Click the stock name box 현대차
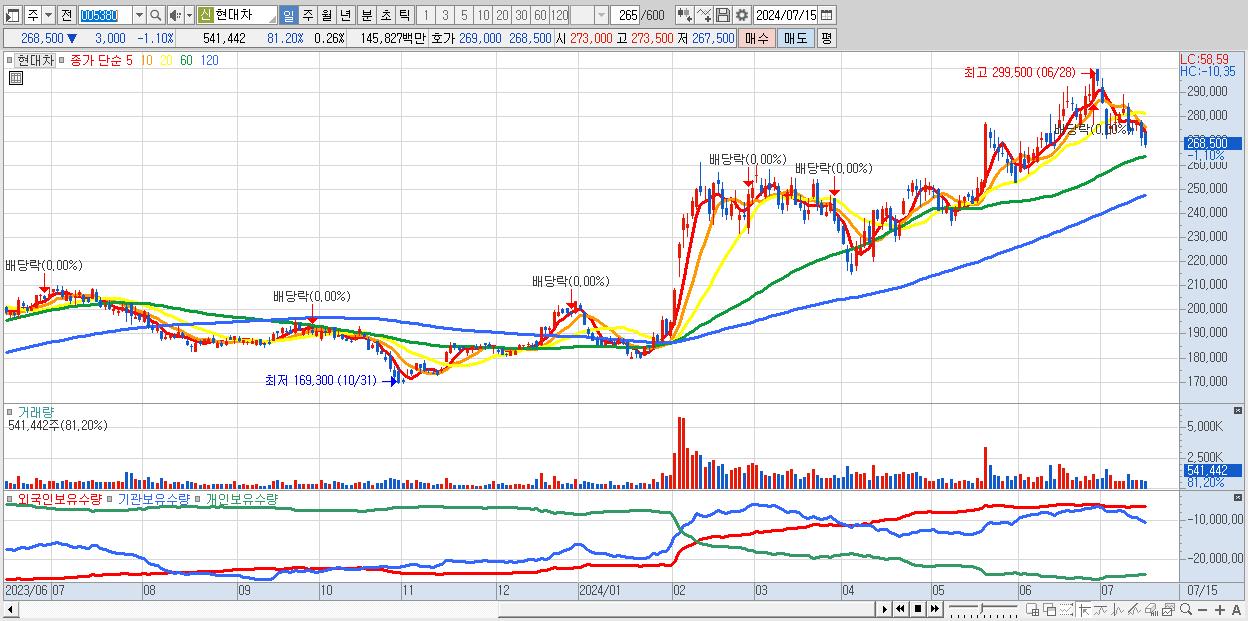 pyautogui.click(x=237, y=15)
